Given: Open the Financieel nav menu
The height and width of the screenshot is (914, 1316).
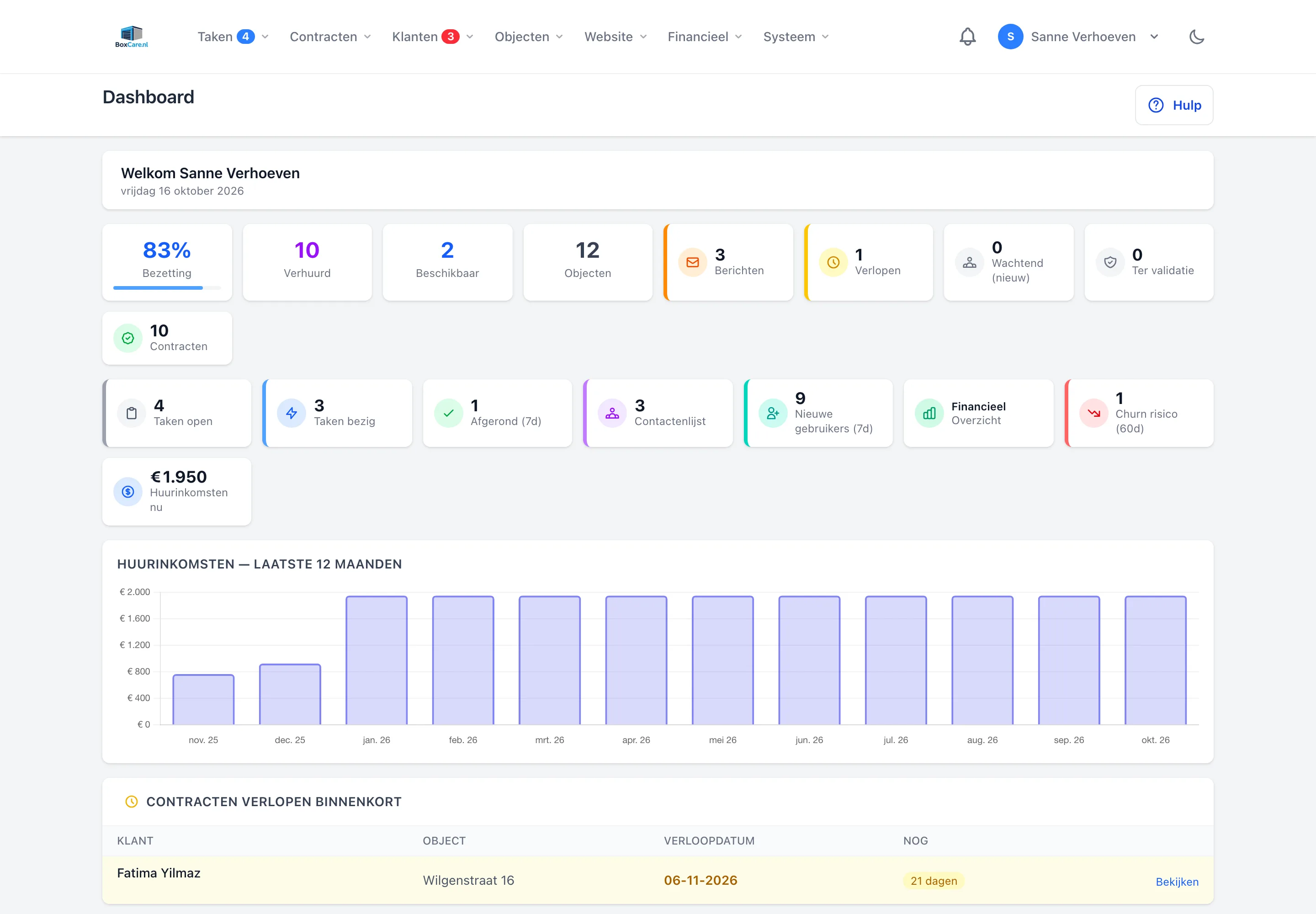Looking at the screenshot, I should click(705, 37).
